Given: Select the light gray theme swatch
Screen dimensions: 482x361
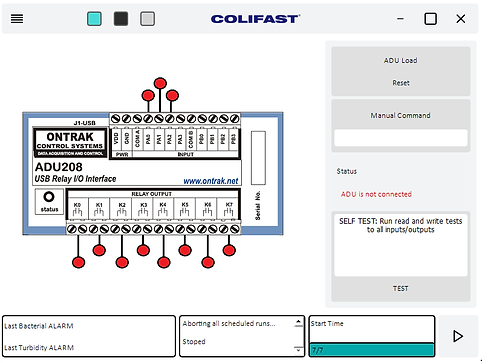Looking at the screenshot, I should 147,19.
